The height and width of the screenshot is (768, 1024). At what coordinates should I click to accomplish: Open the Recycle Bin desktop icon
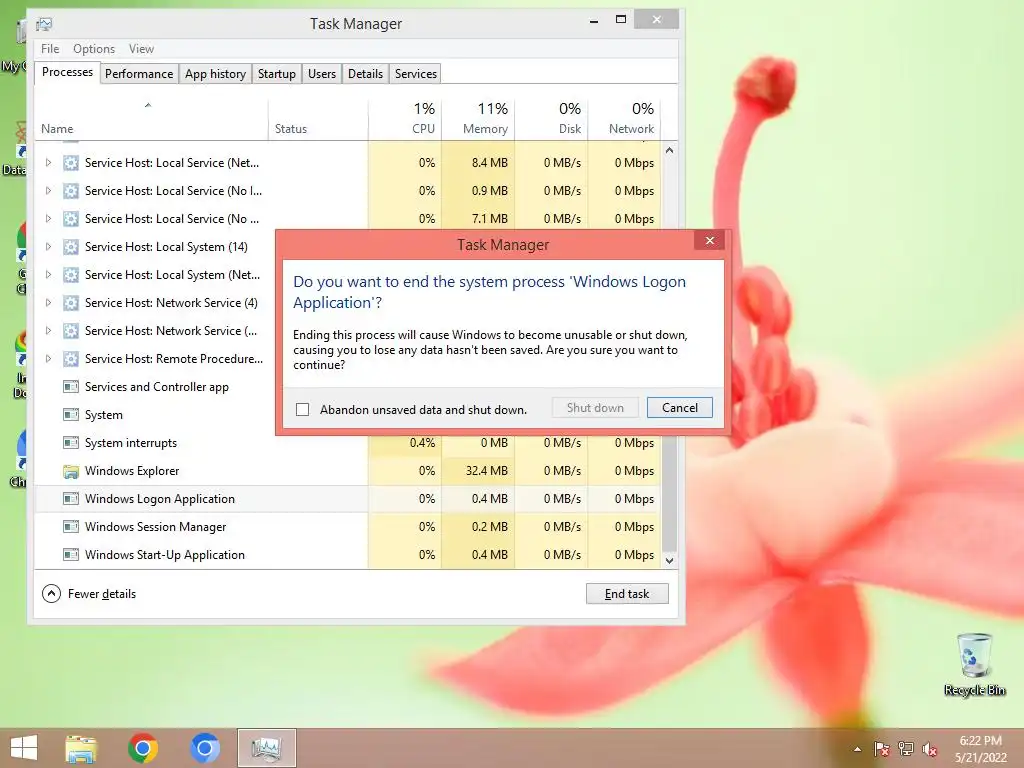point(974,665)
